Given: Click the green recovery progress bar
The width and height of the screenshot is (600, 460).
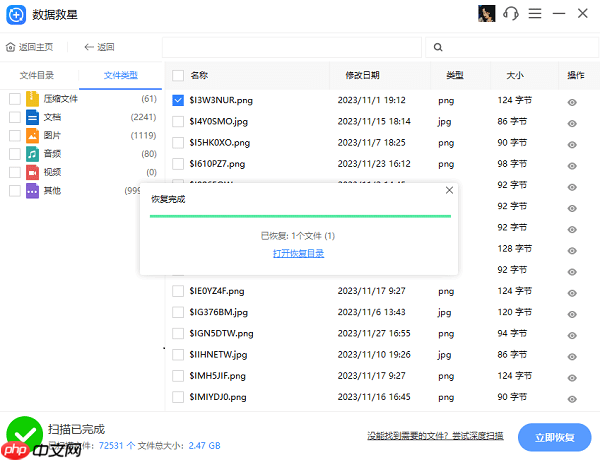Looking at the screenshot, I should coord(300,216).
